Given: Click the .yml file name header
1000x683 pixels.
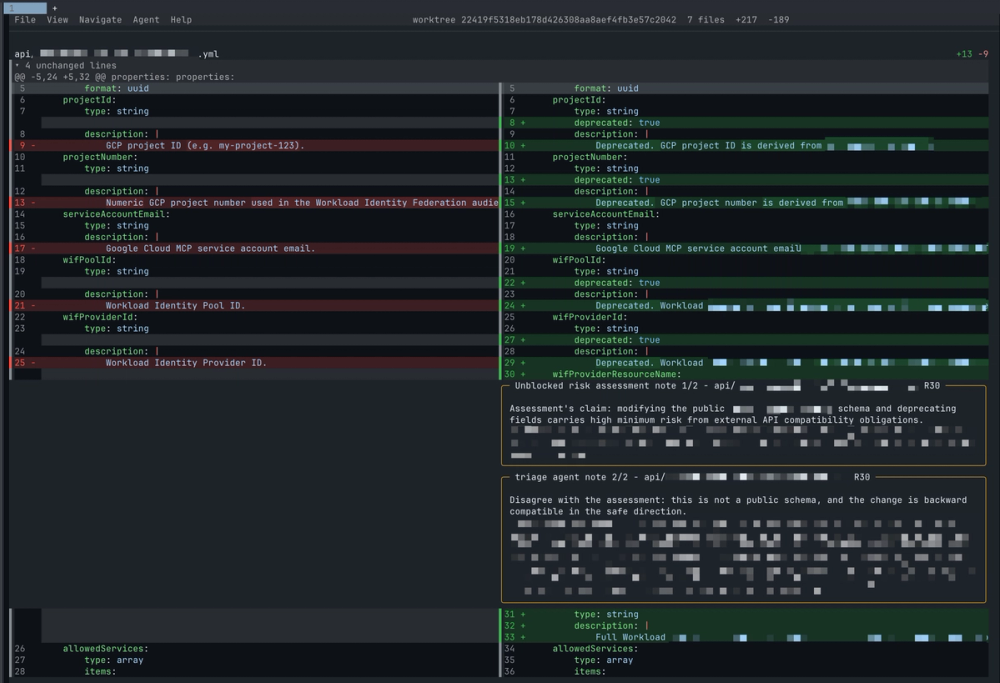Looking at the screenshot, I should point(117,54).
